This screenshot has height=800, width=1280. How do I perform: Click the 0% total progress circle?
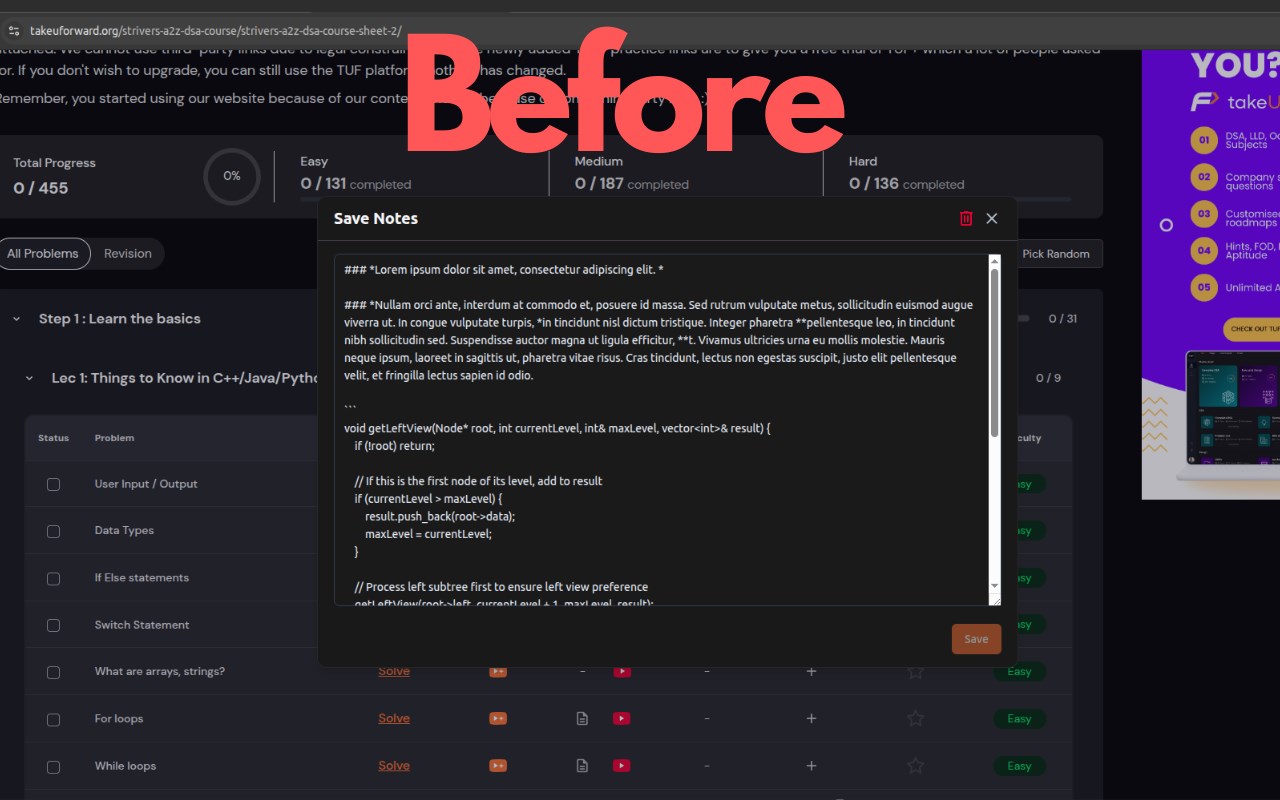click(232, 176)
